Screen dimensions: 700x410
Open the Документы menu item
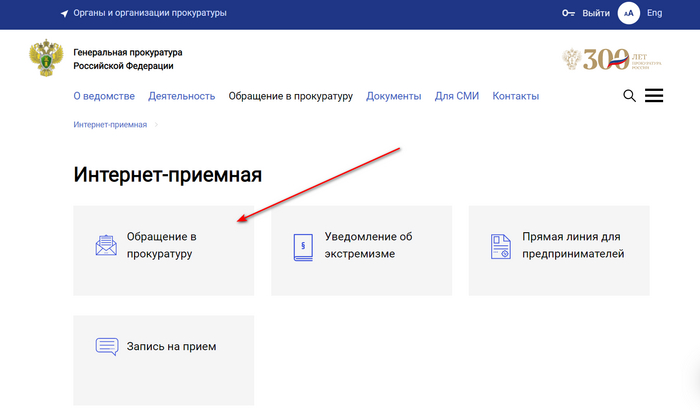[393, 96]
